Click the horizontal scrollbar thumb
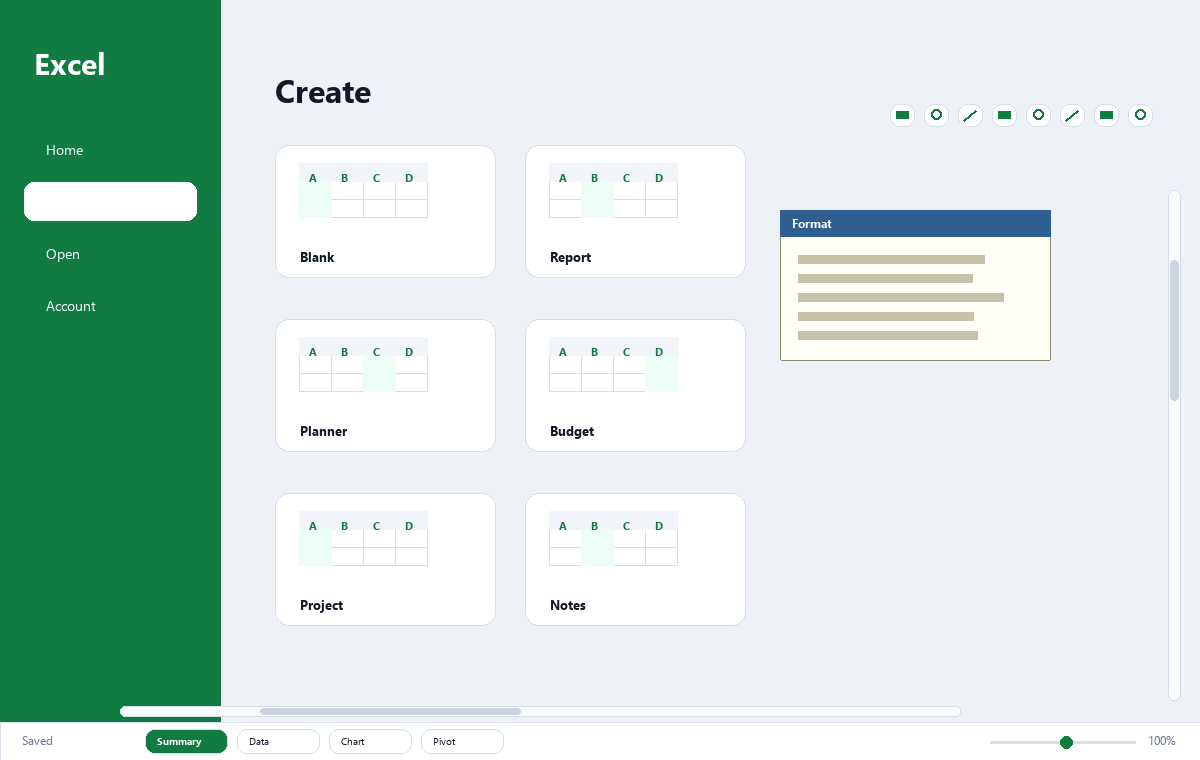The width and height of the screenshot is (1200, 760). click(390, 711)
